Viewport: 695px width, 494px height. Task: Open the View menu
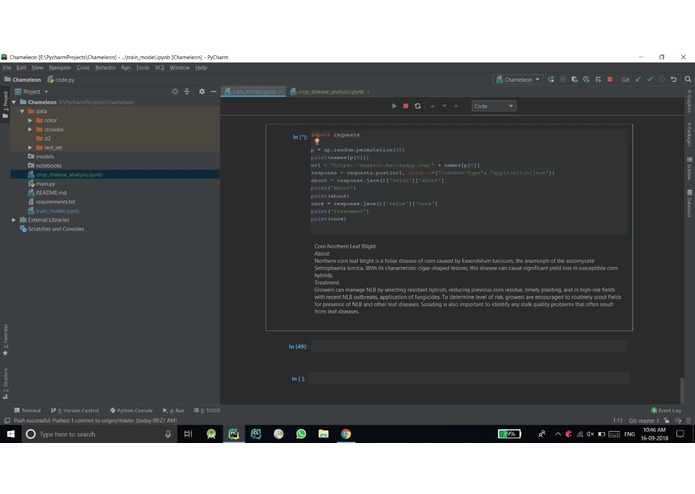coord(37,68)
